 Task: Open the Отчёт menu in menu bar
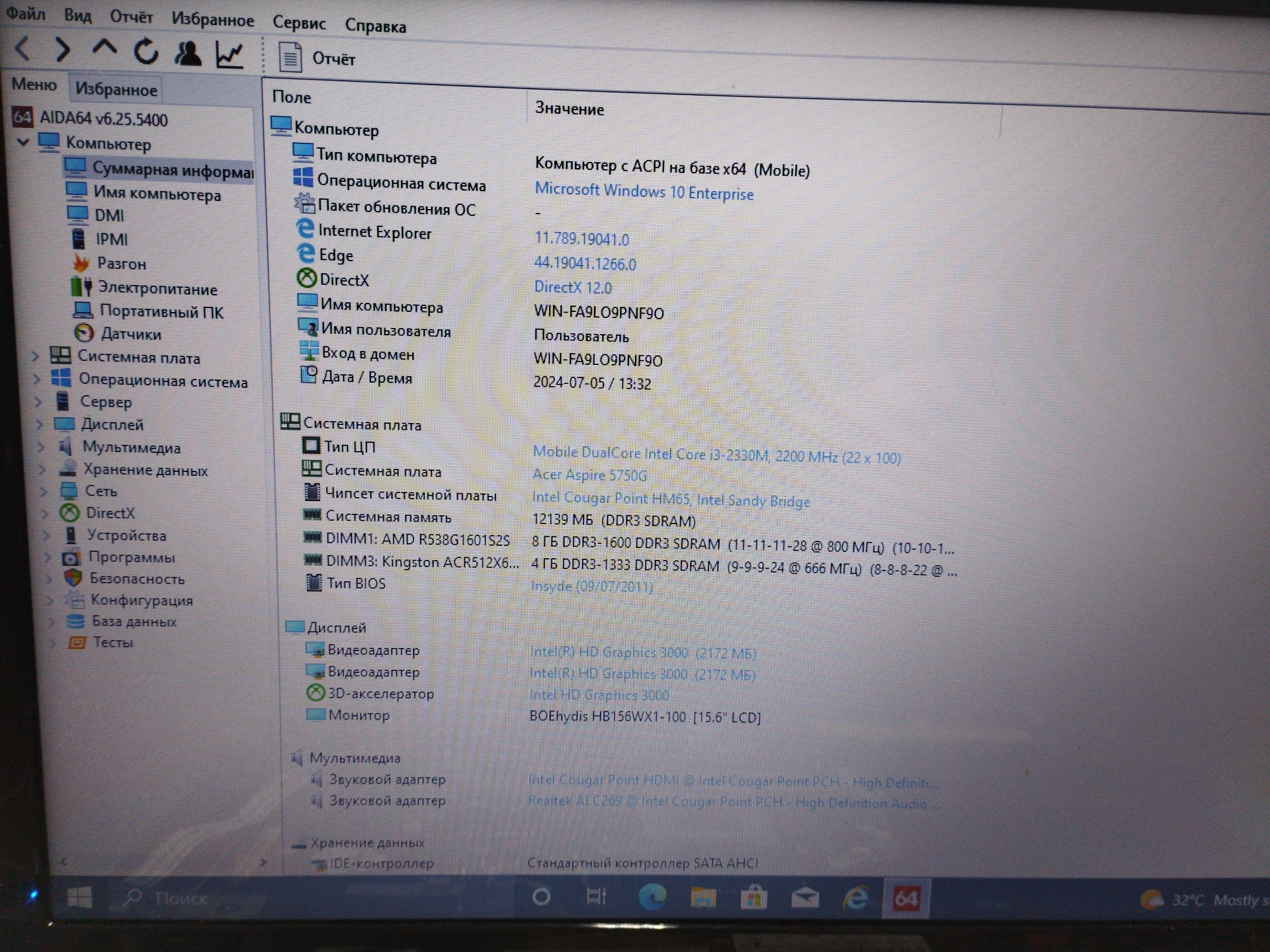pos(131,17)
